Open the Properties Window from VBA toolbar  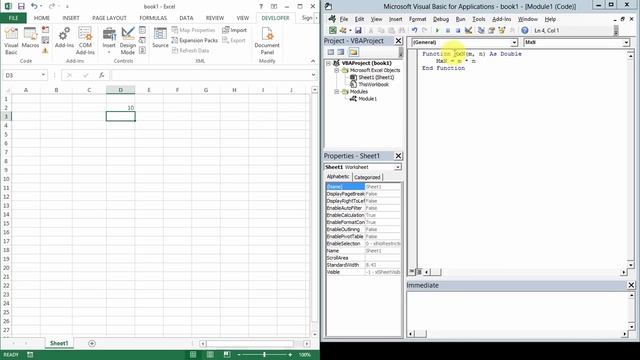(491, 30)
